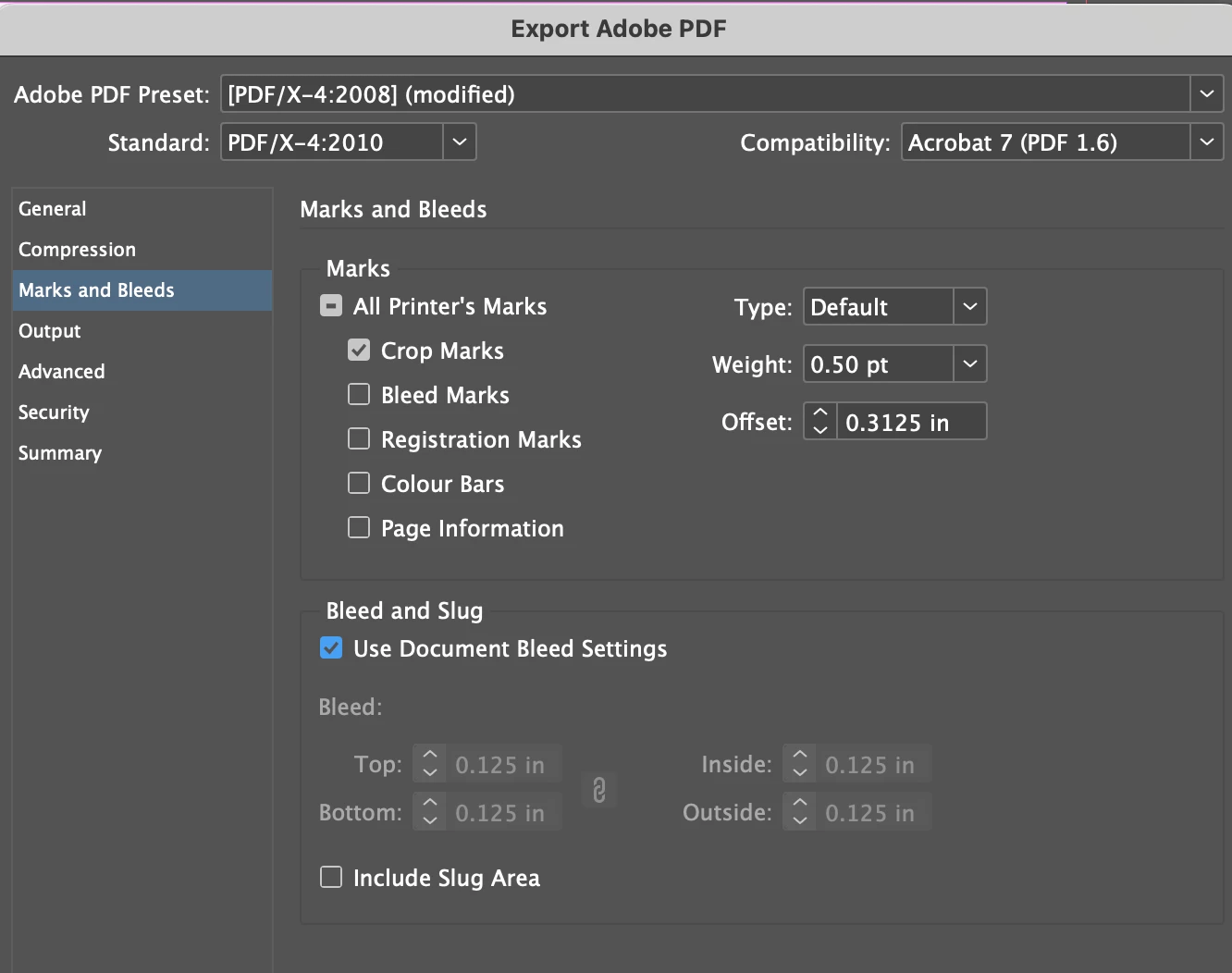Uncheck the Crop Marks checkbox
The image size is (1232, 973).
[359, 351]
